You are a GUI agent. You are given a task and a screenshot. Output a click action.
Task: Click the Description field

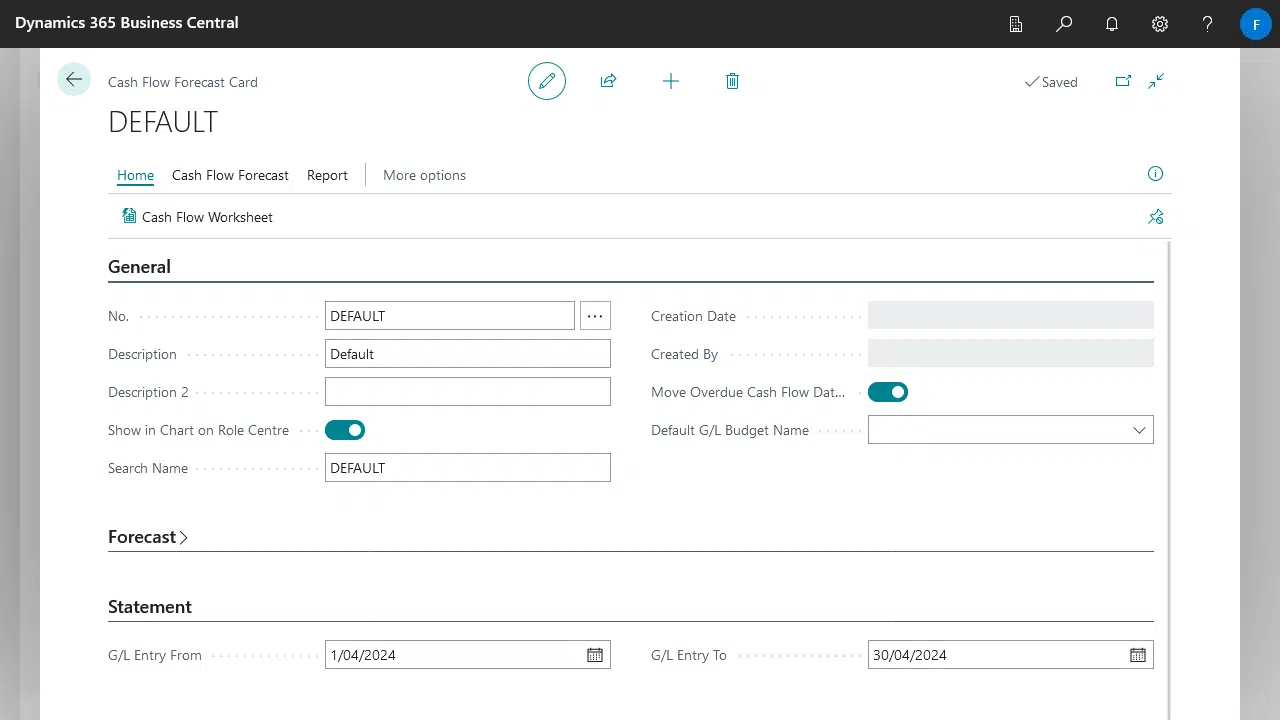click(468, 354)
